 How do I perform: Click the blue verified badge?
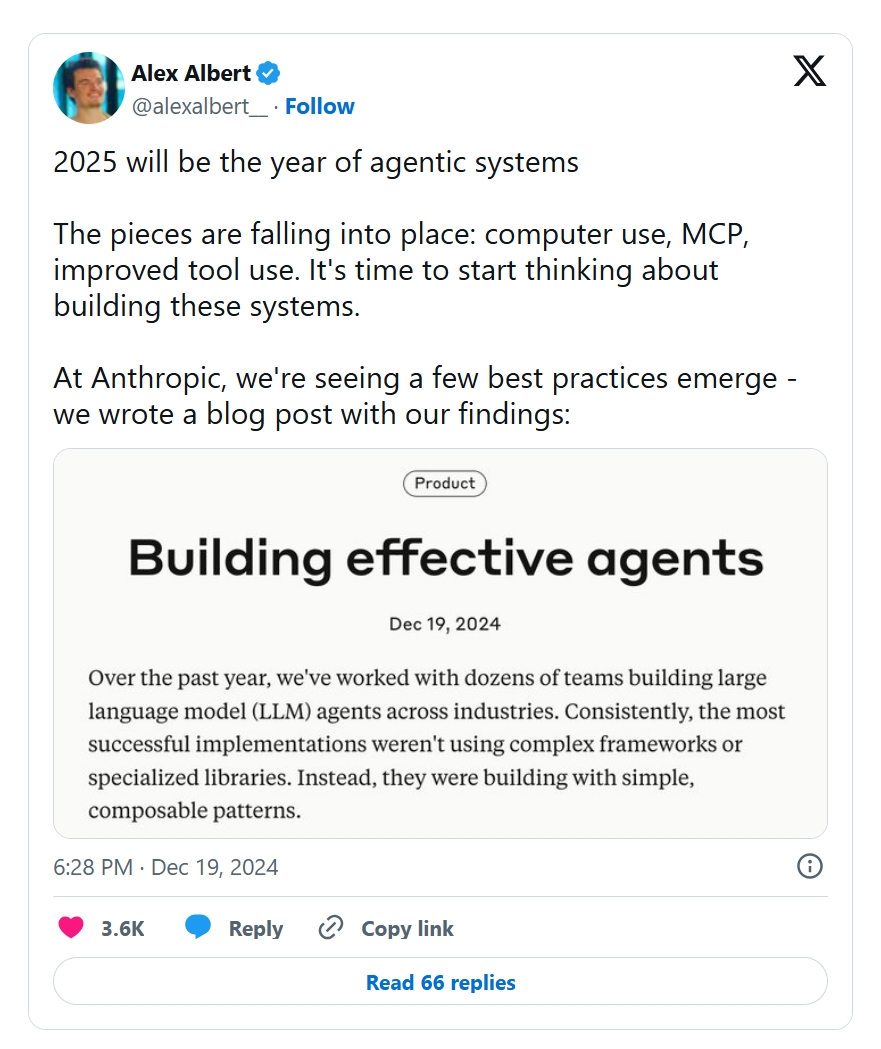click(x=269, y=73)
